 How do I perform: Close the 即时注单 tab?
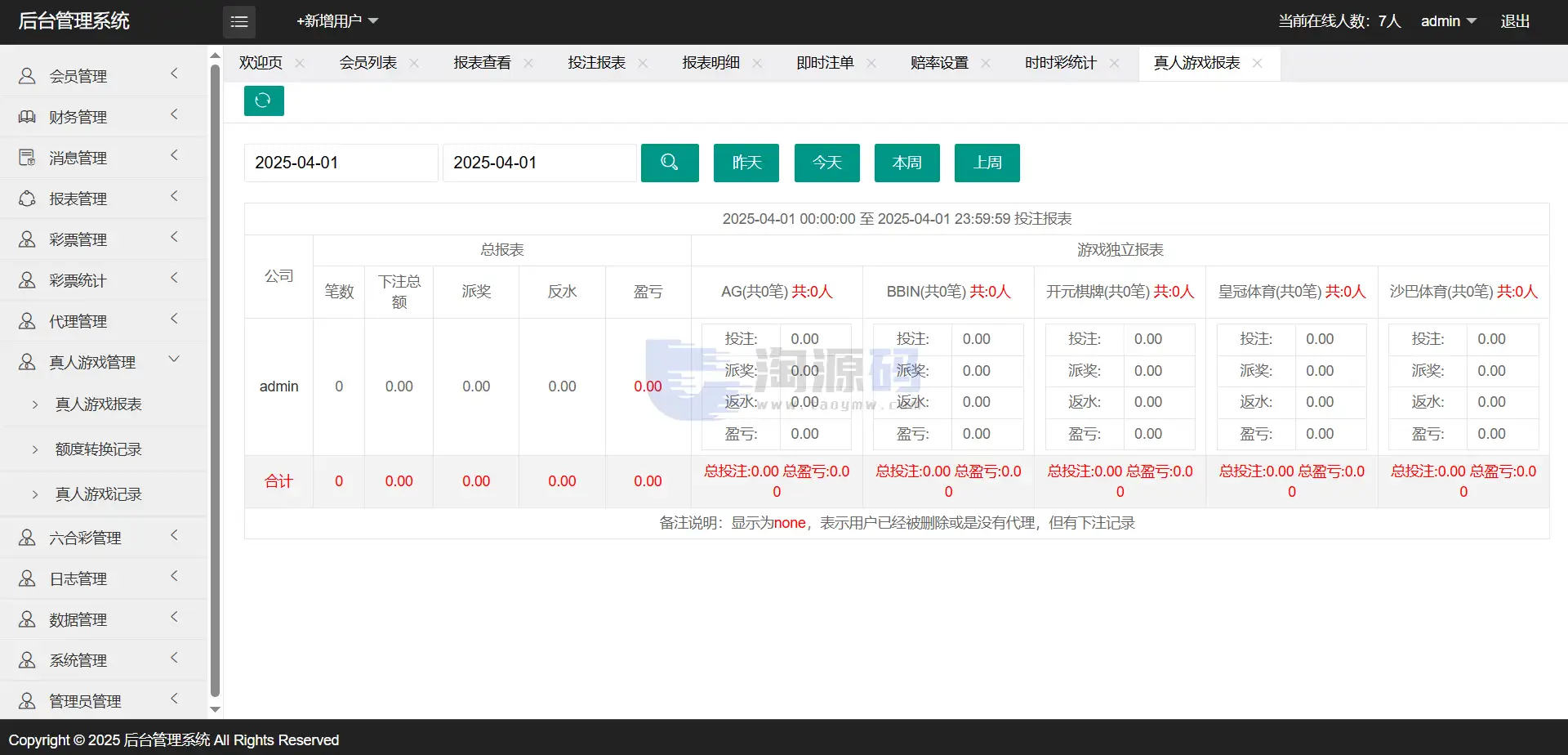871,63
